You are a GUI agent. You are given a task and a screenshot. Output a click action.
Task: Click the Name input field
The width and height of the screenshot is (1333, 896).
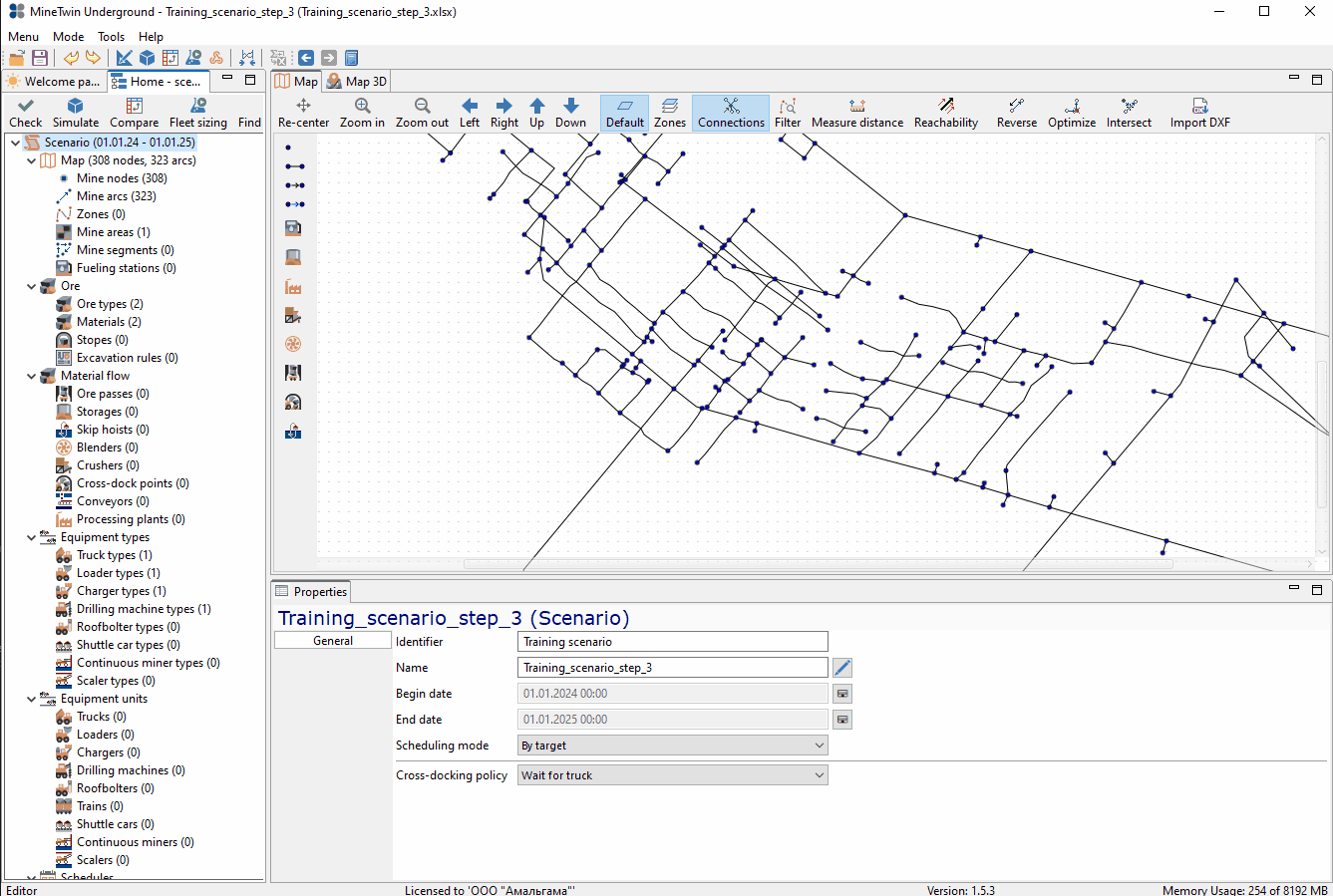coord(673,668)
